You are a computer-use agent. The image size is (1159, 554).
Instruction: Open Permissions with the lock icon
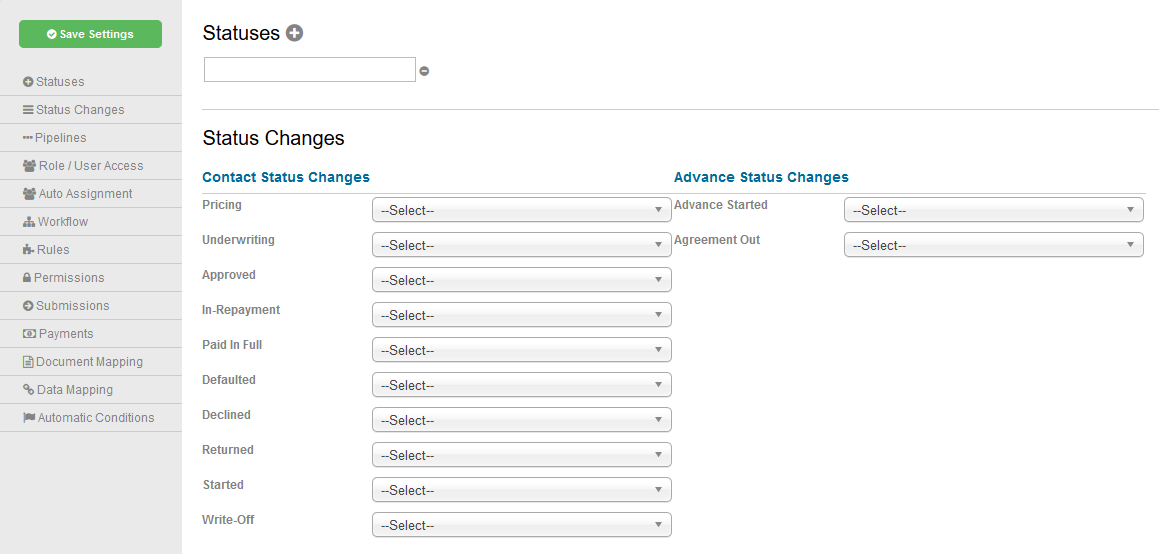pos(90,278)
